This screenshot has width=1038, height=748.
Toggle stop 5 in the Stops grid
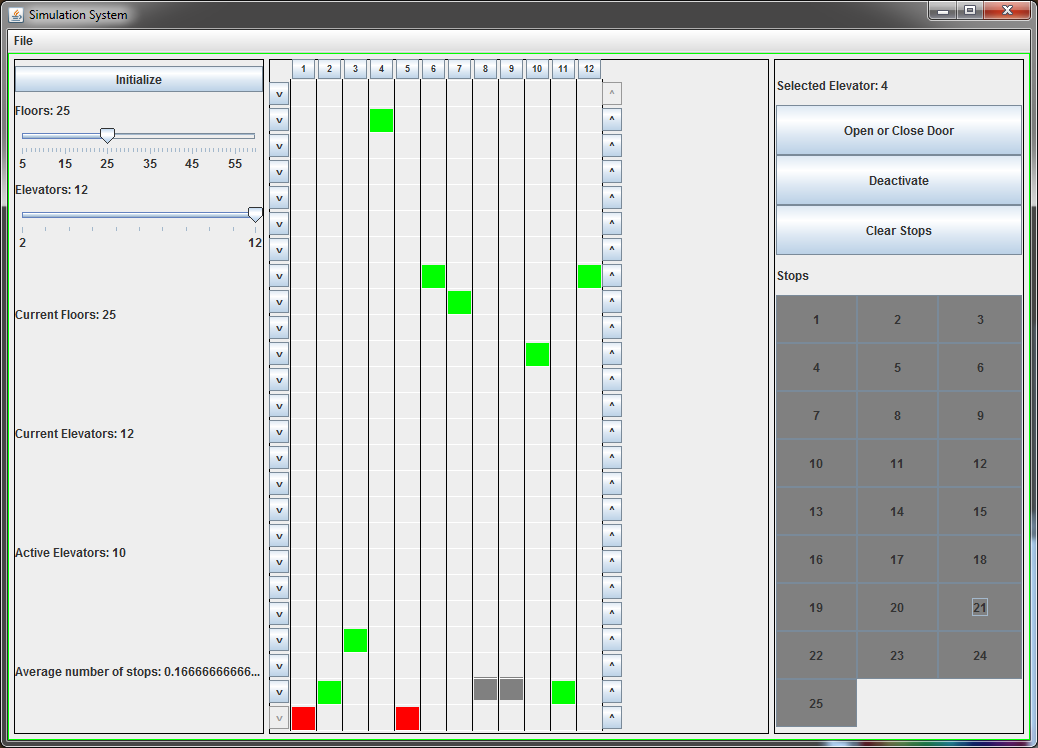[x=897, y=367]
